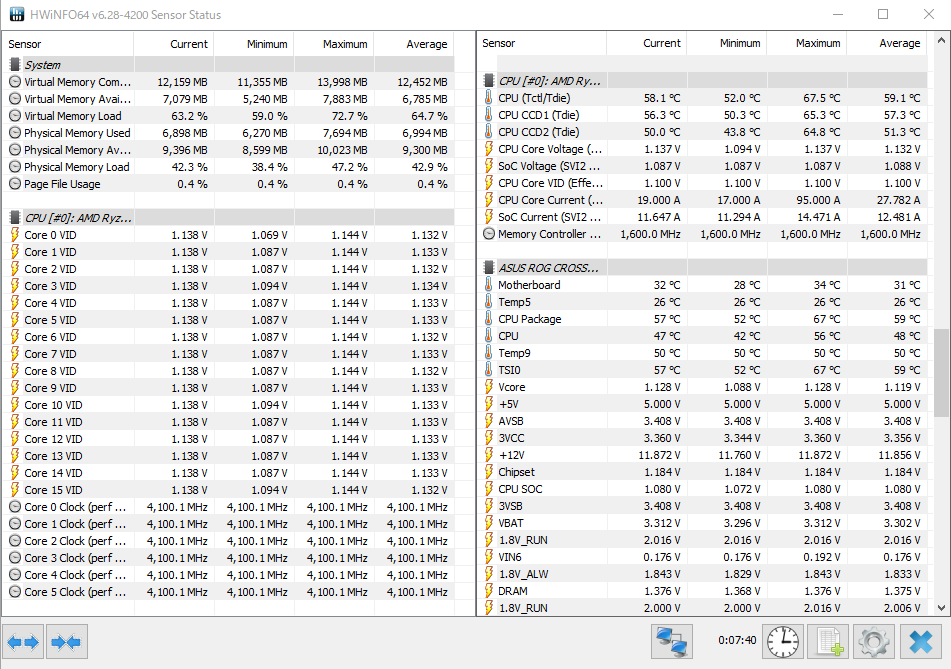
Task: Click the shrink layout arrows button
Action: point(67,642)
